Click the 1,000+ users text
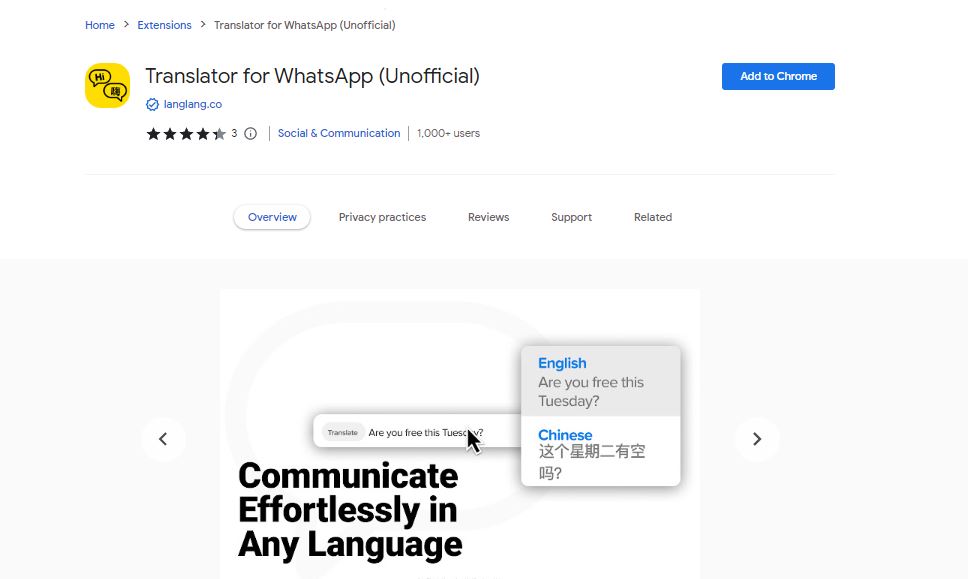 click(x=448, y=133)
